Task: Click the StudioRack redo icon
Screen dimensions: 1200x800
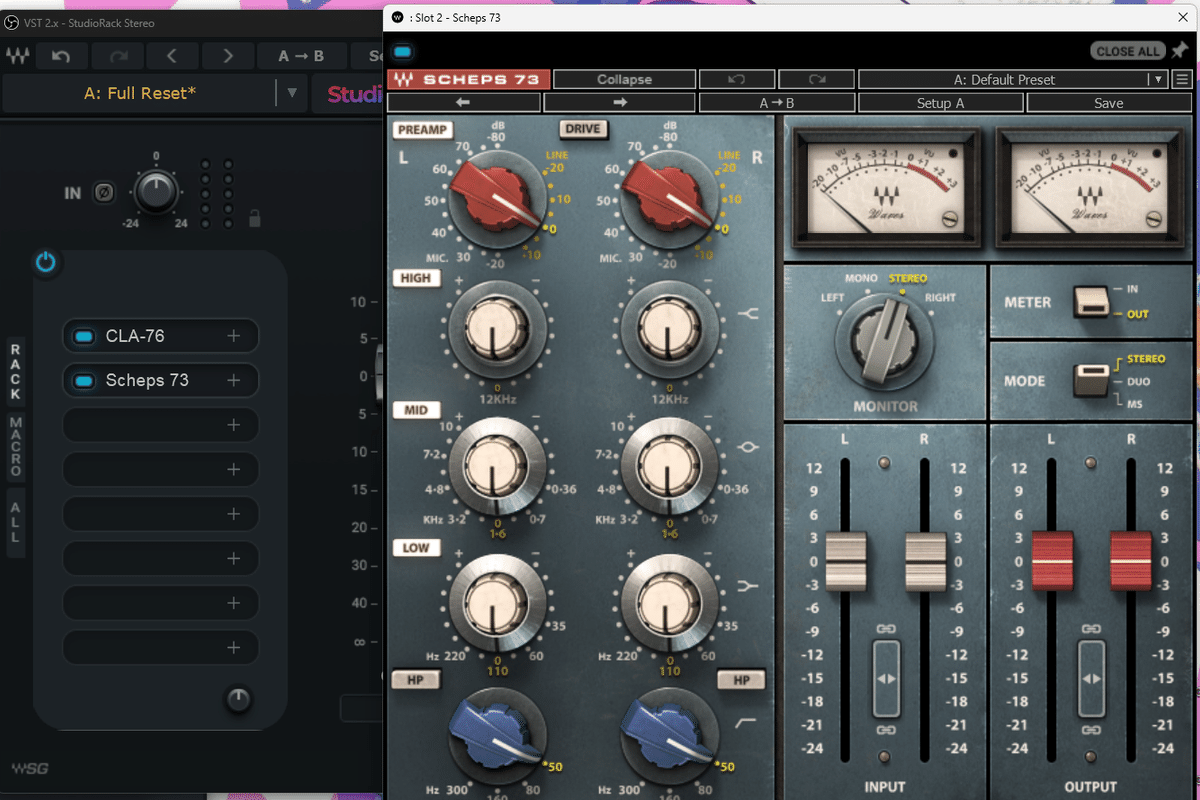Action: [x=118, y=56]
